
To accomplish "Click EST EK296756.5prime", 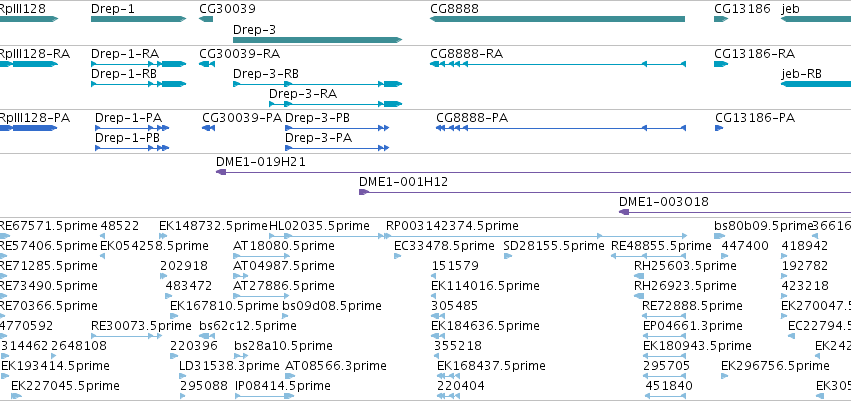I will click(775, 366).
